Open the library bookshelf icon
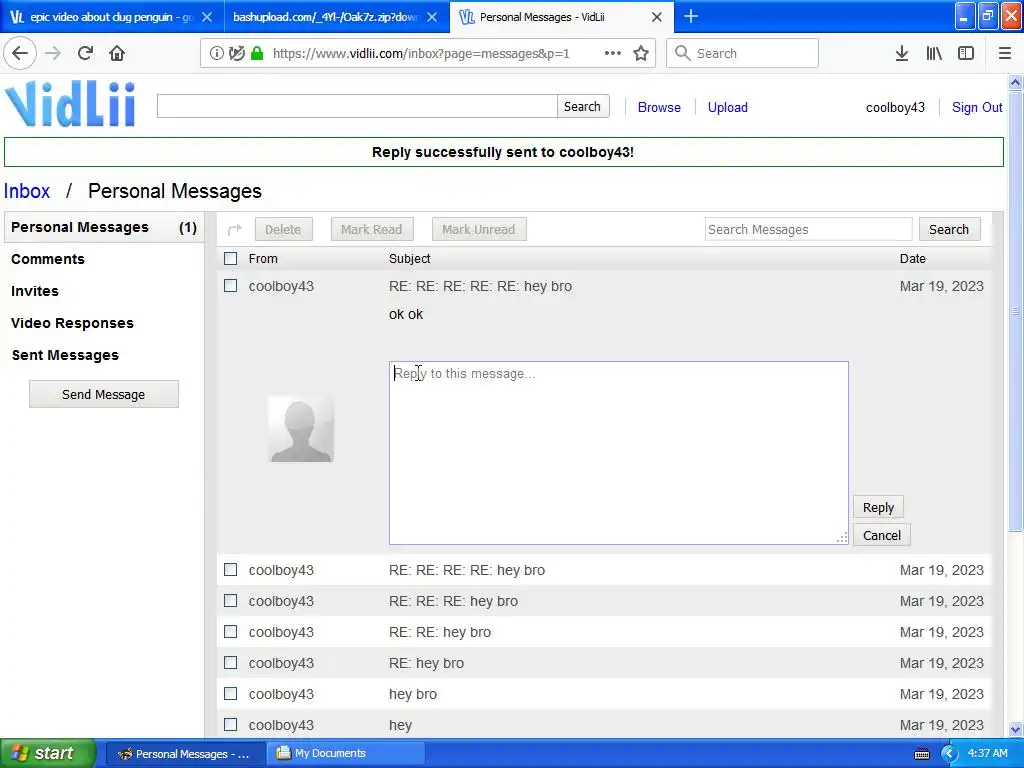1024x768 pixels. coord(934,53)
